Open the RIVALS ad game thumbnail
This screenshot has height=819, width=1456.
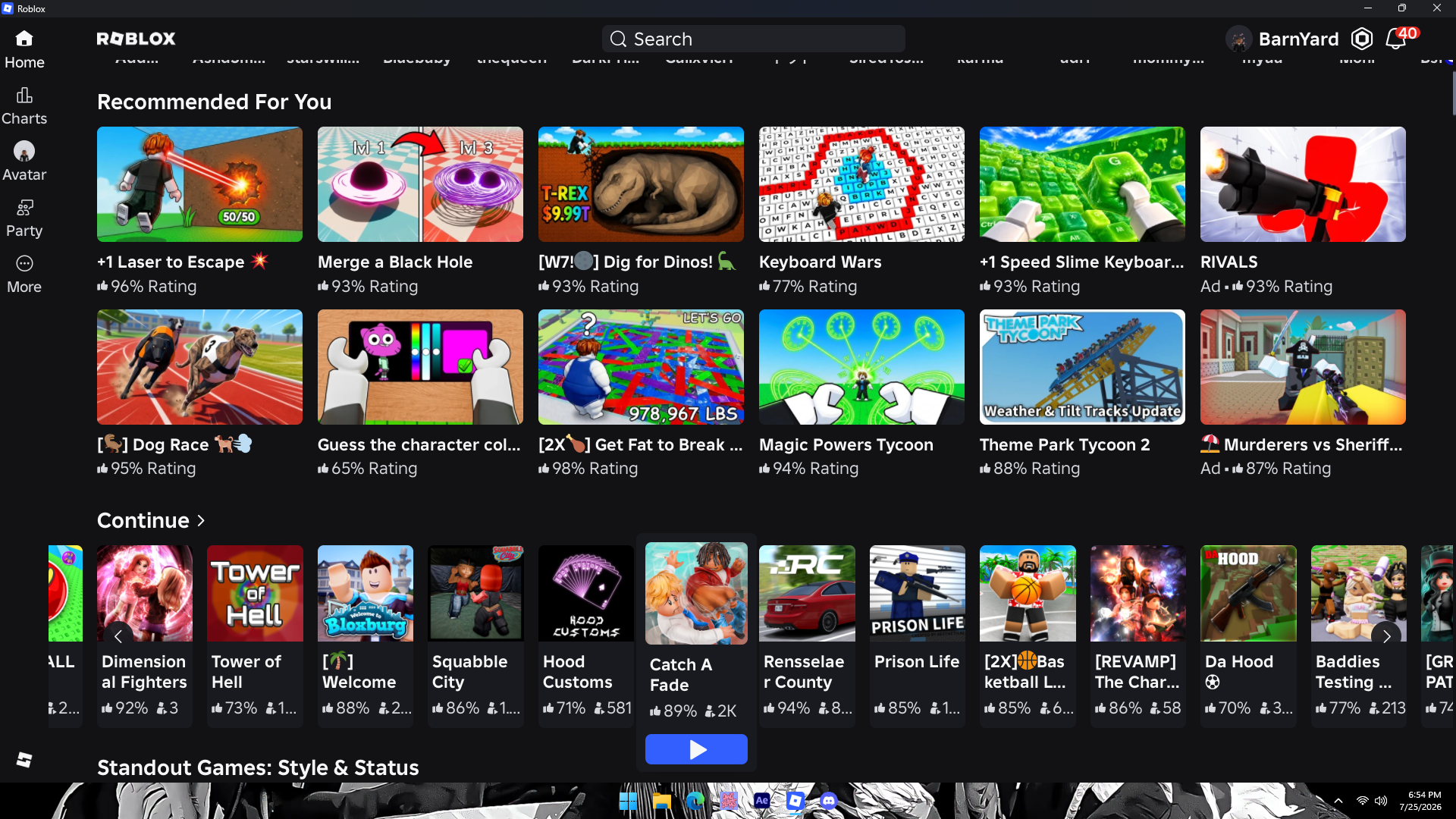point(1303,184)
